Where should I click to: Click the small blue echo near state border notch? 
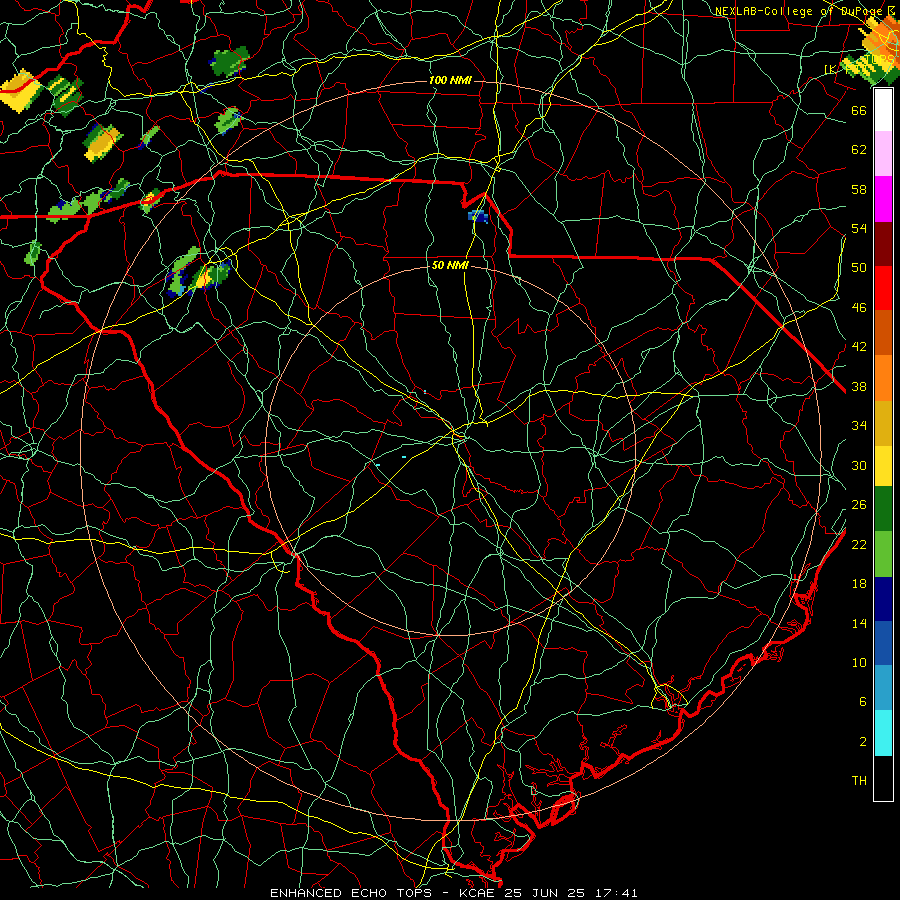[x=478, y=216]
